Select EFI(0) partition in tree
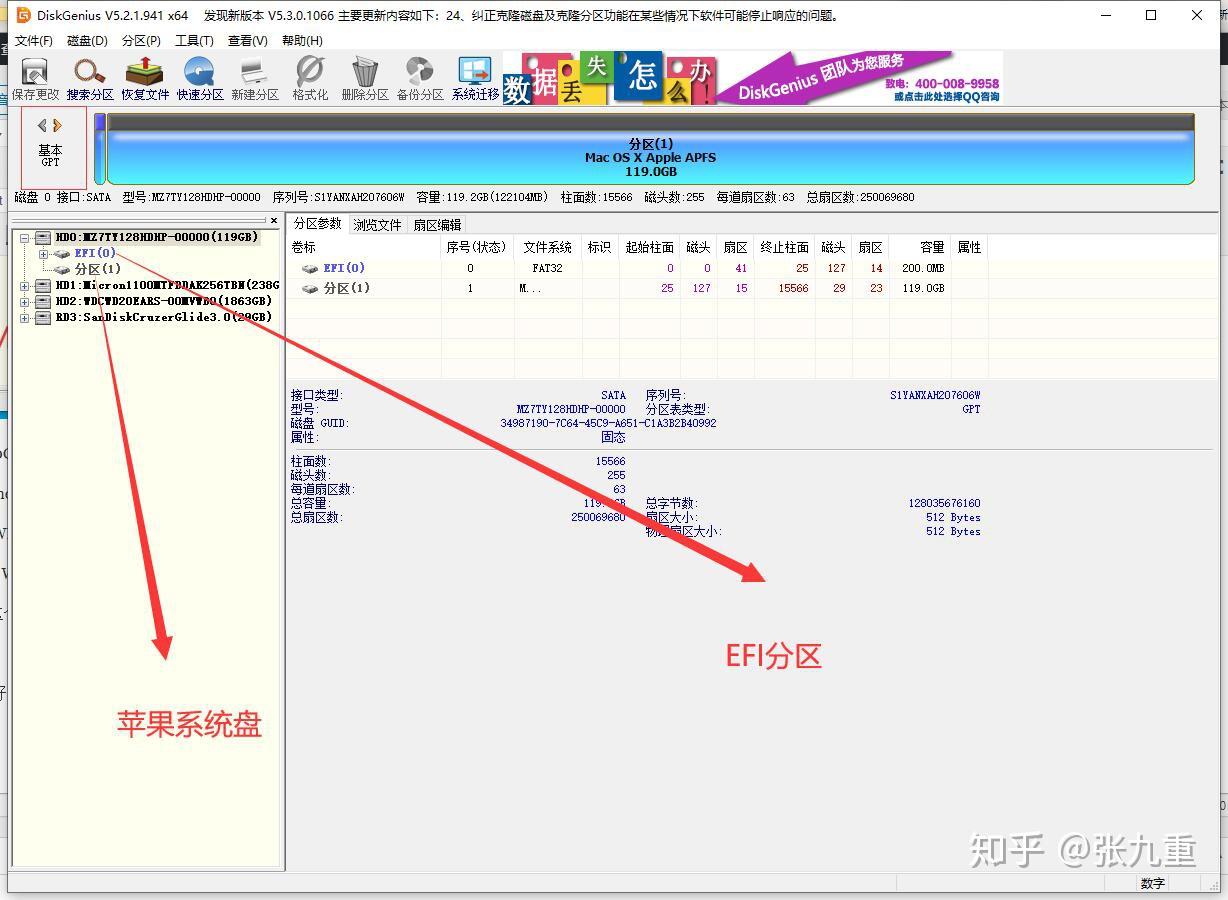Screen dimensions: 1228x900 click(95, 253)
